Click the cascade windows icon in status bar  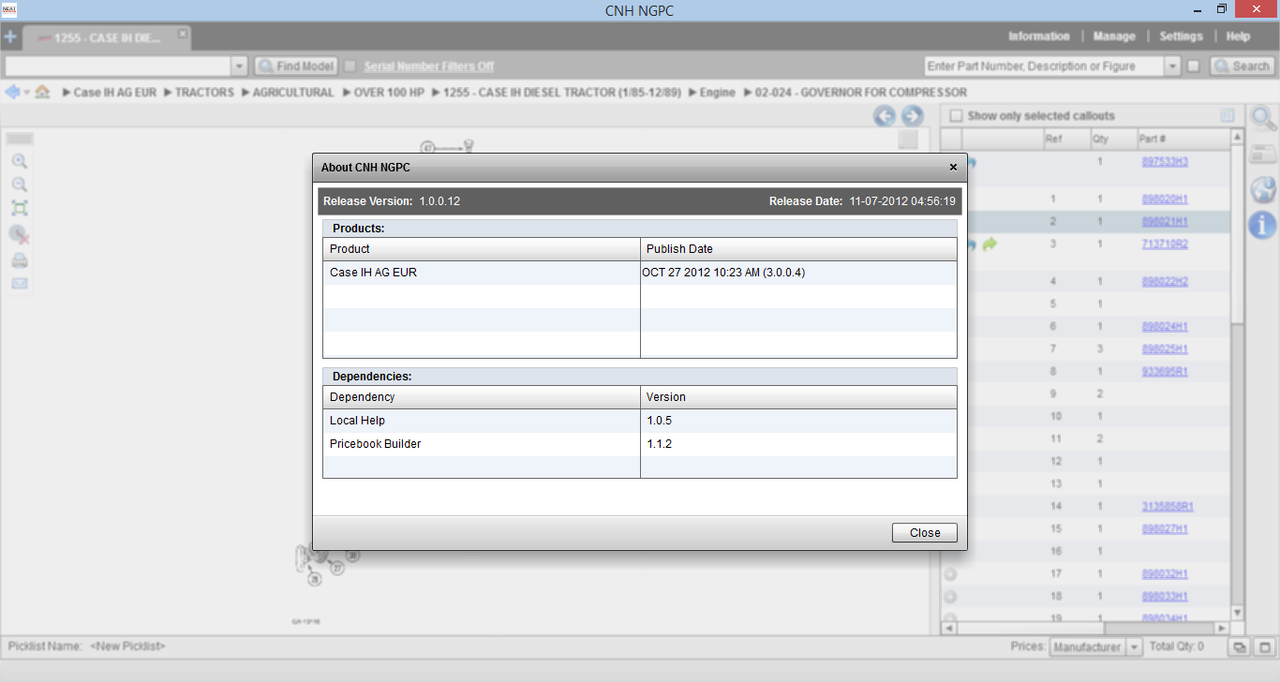(x=1240, y=647)
